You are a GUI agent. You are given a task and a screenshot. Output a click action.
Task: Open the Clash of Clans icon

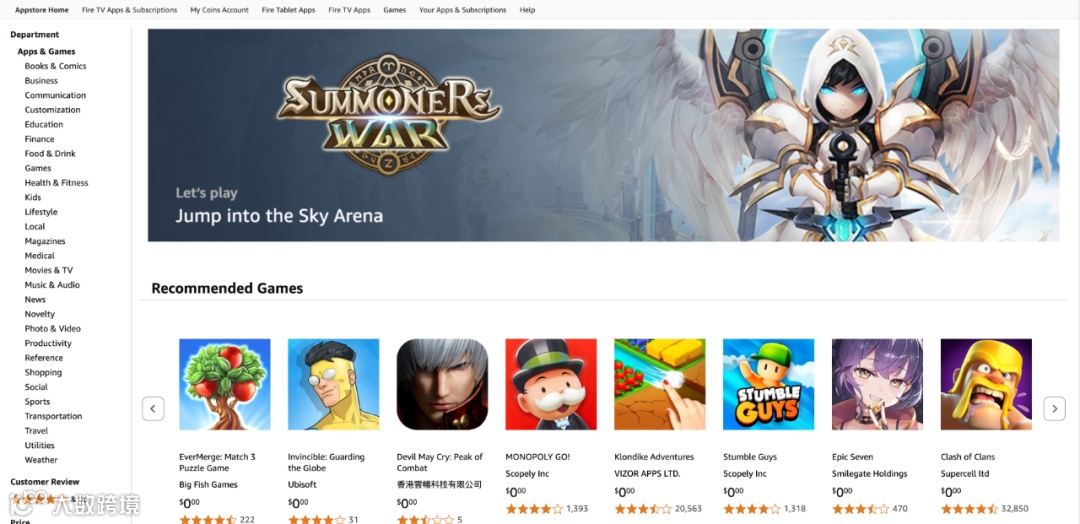tap(986, 384)
